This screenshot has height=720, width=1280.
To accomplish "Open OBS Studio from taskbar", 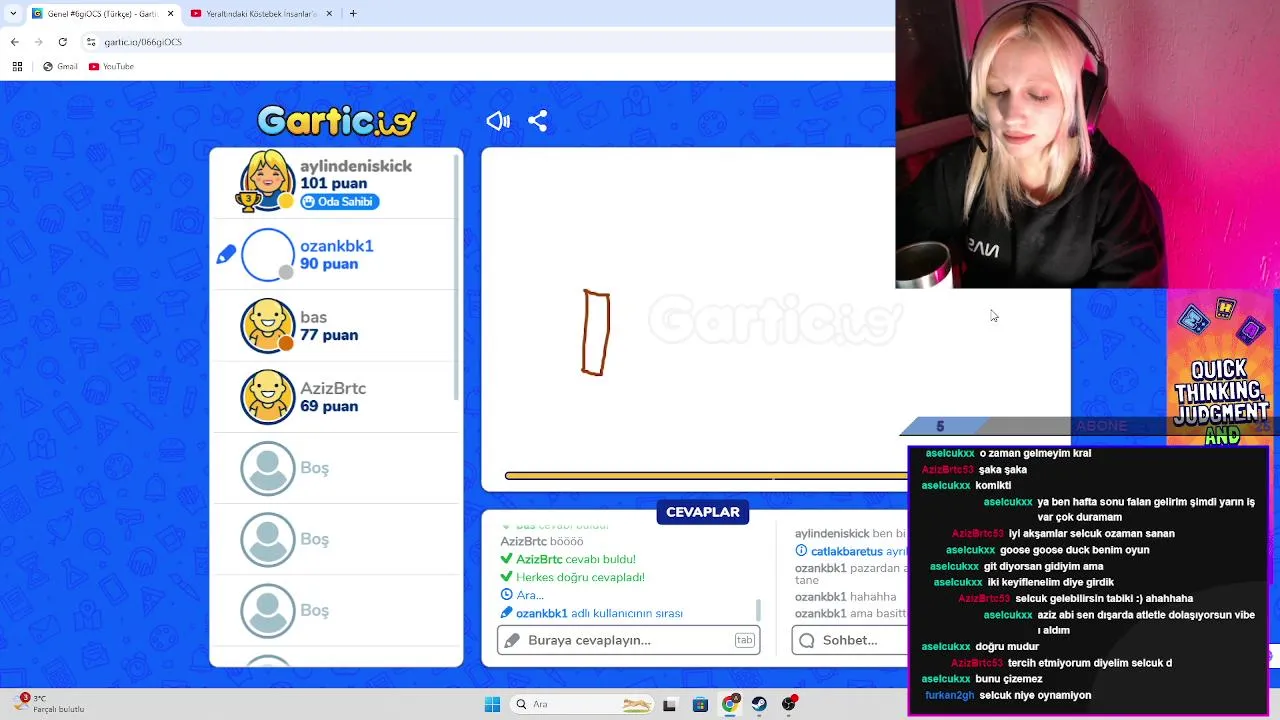I will [x=789, y=704].
